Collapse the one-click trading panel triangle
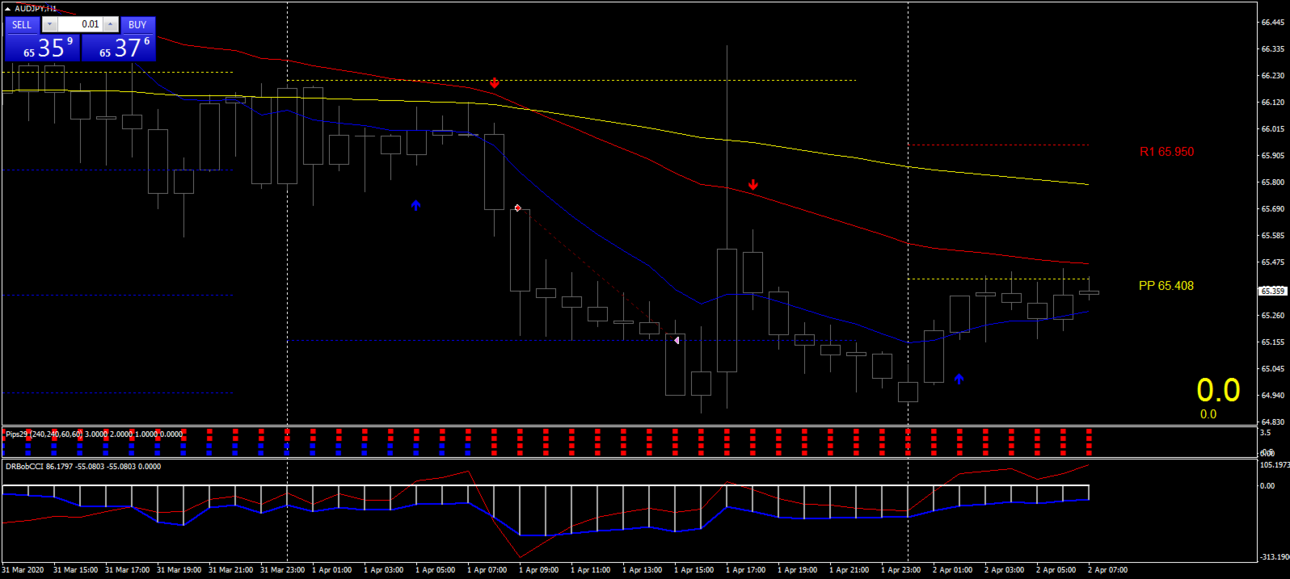Image resolution: width=1290 pixels, height=579 pixels. point(9,8)
